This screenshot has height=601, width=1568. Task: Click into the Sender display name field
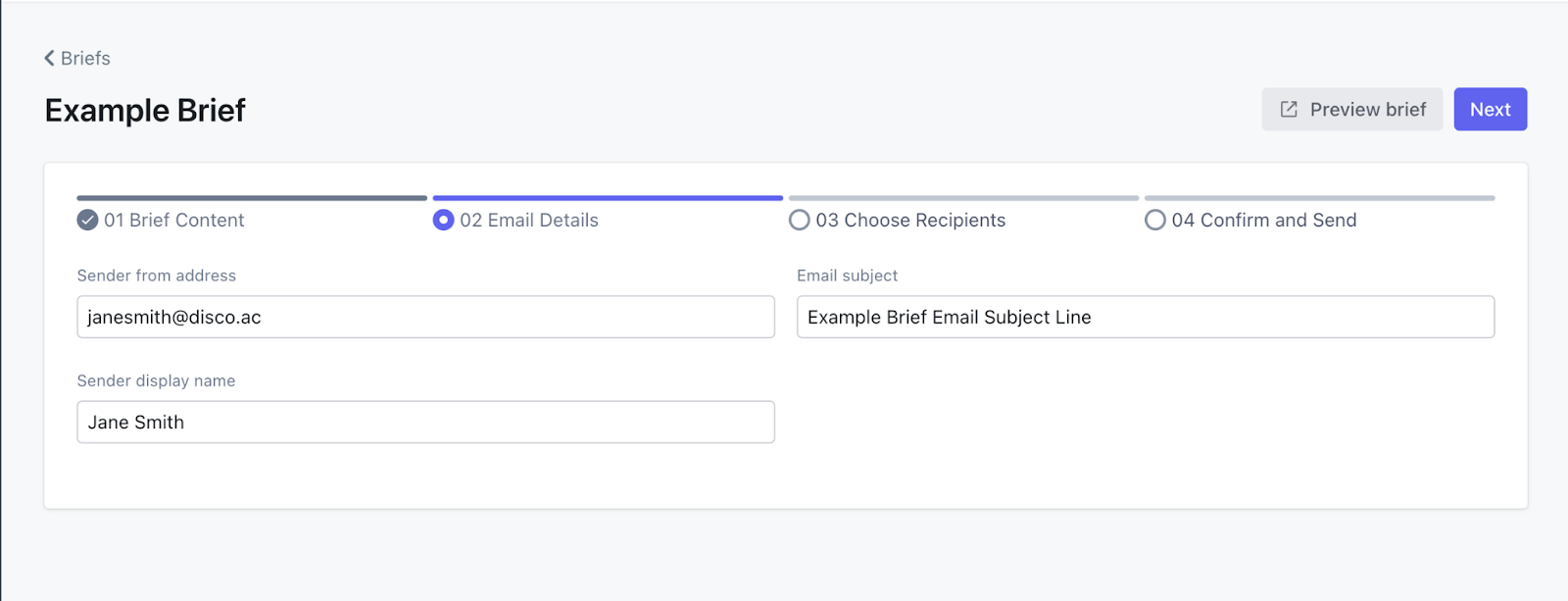click(425, 422)
